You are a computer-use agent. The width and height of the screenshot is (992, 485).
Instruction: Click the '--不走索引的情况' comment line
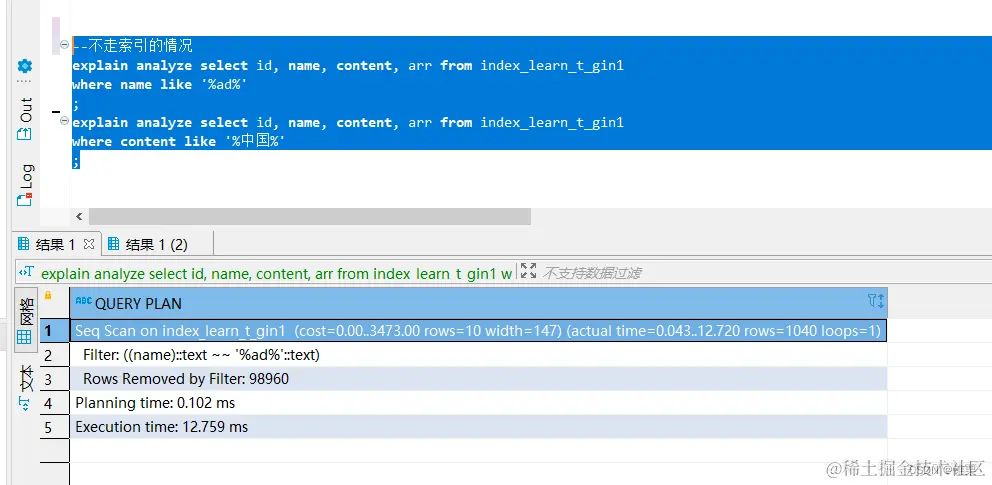(x=133, y=46)
